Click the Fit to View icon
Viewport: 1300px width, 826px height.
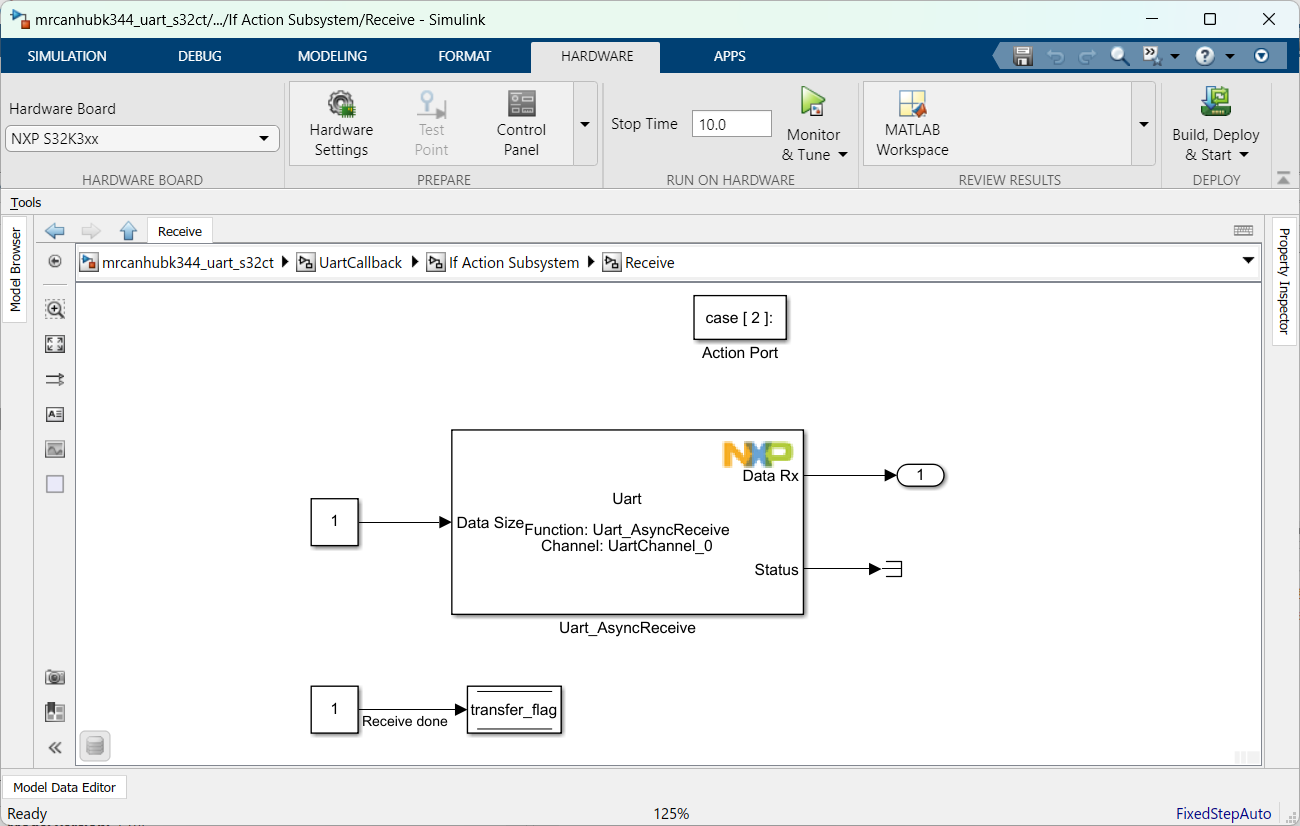(x=55, y=343)
